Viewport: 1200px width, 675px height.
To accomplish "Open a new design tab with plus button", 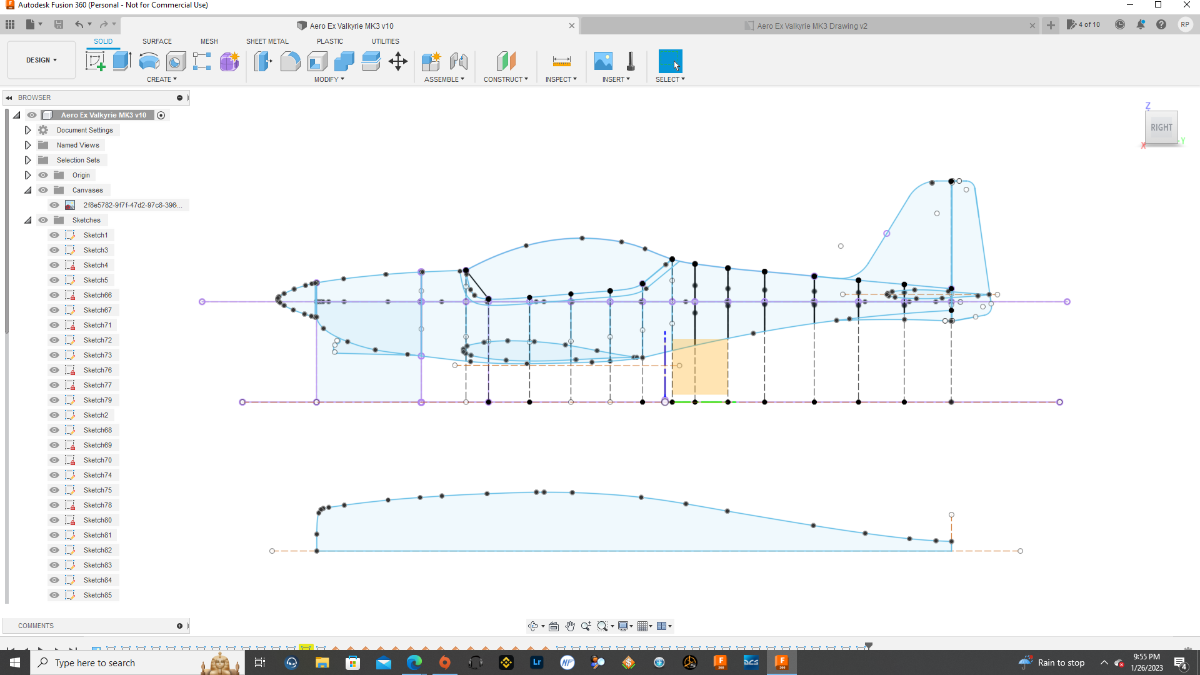I will point(1051,25).
